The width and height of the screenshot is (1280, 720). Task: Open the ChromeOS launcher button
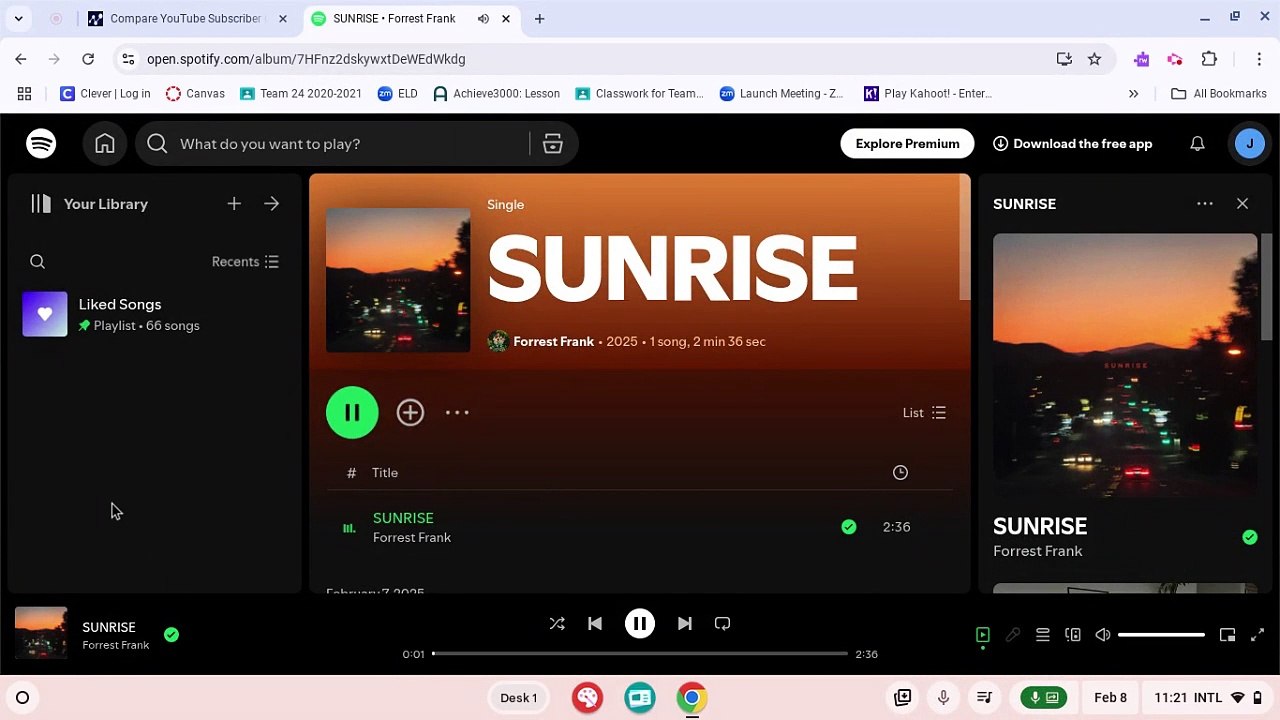coord(22,698)
